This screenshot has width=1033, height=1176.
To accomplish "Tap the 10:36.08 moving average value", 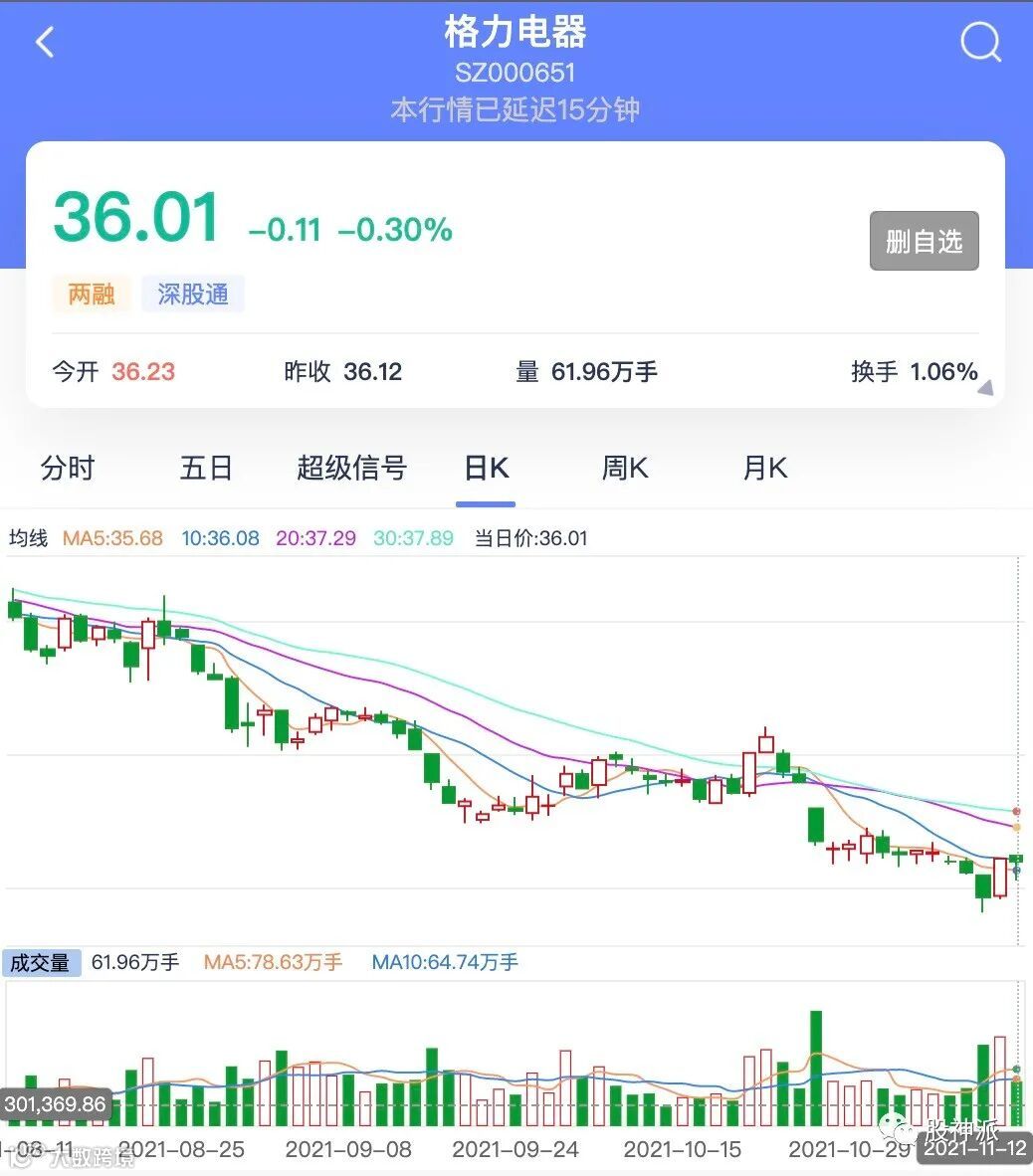I will click(x=220, y=537).
